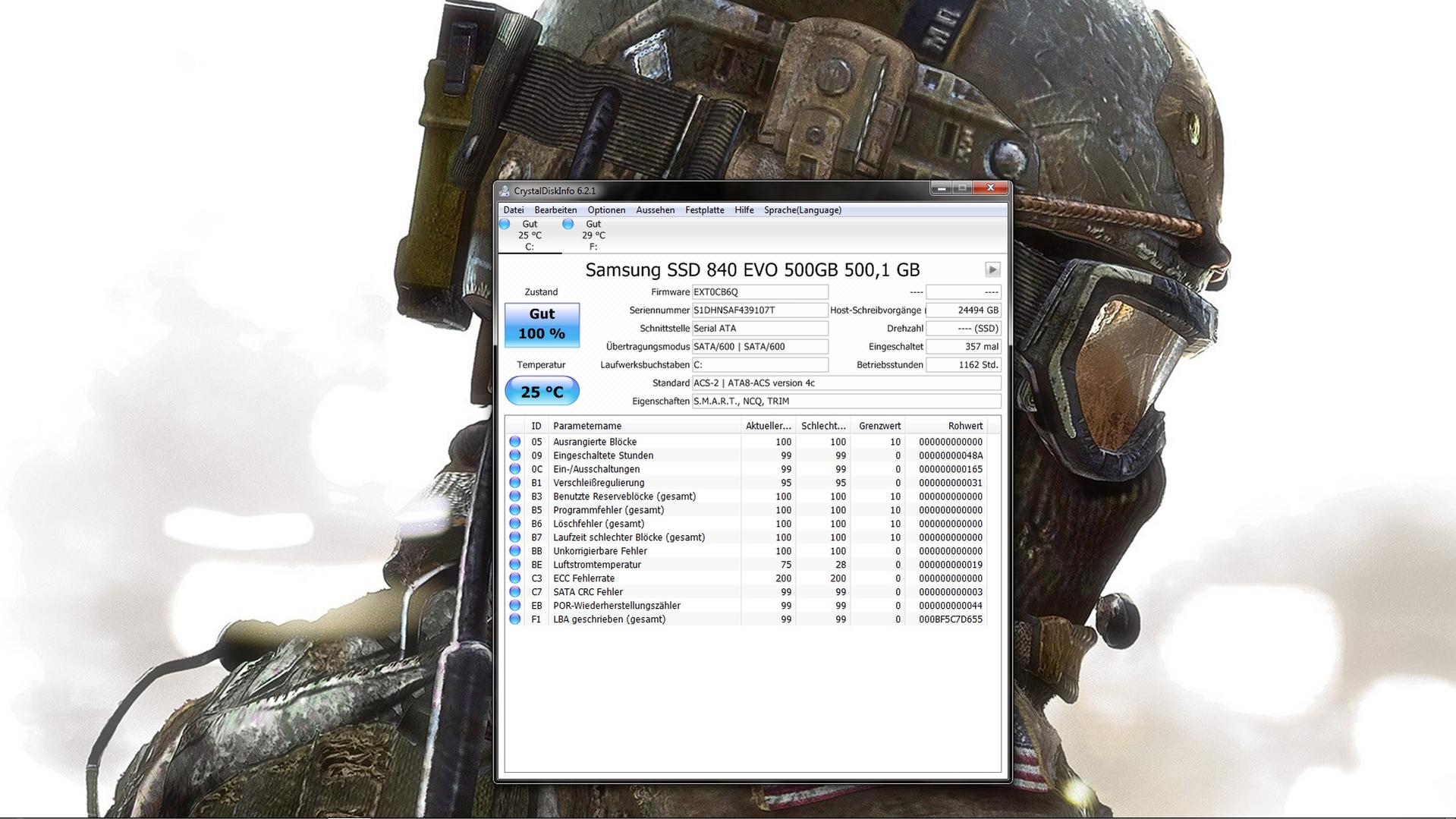
Task: Click the 25 °C temperature button
Action: tap(542, 392)
